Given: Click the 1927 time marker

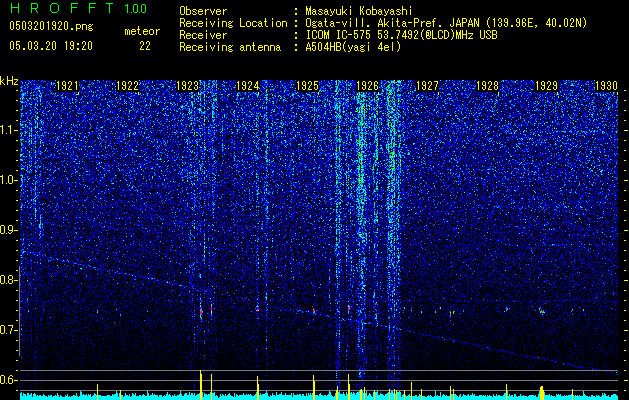Looking at the screenshot, I should pos(427,85).
